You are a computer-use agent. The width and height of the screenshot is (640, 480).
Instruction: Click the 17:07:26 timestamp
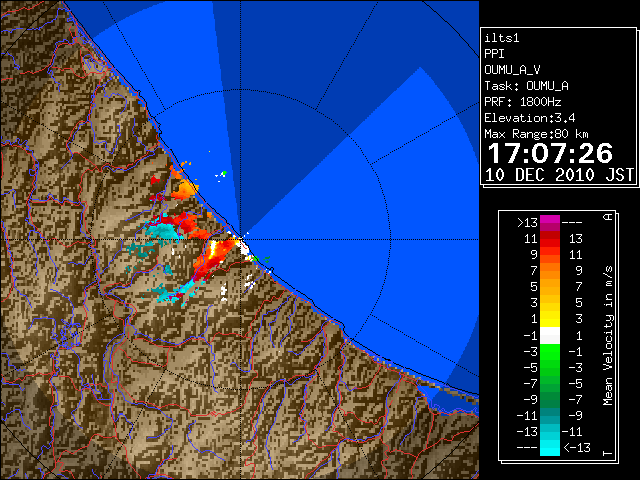click(550, 153)
